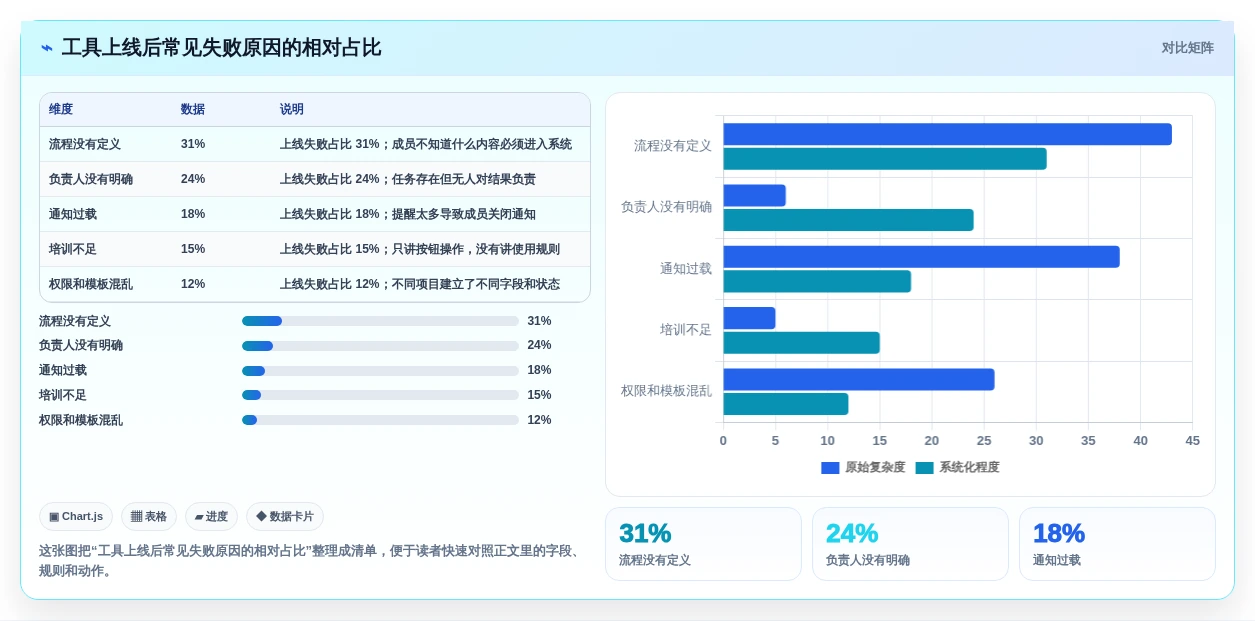Select the 通知过载 table row cell

pyautogui.click(x=73, y=214)
